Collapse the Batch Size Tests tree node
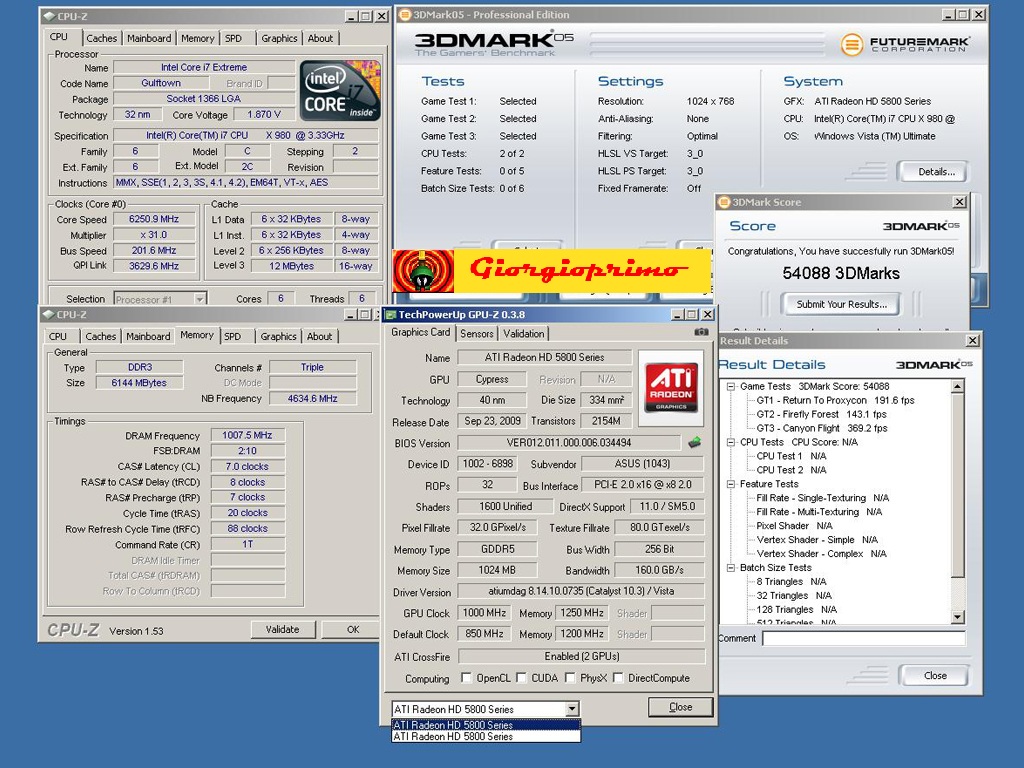The height and width of the screenshot is (768, 1024). [x=731, y=568]
